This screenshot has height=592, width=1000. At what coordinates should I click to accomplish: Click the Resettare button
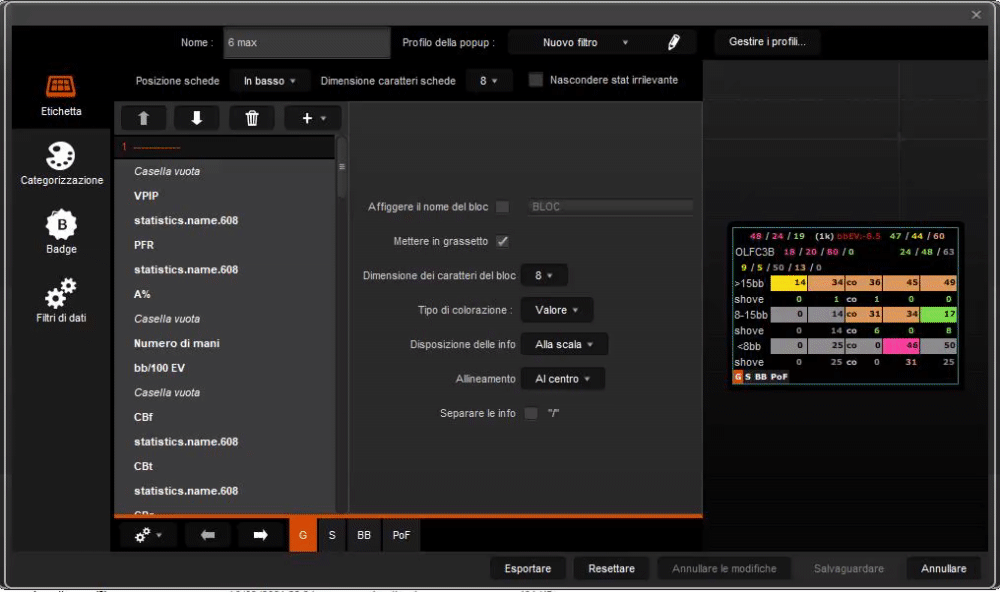[x=611, y=568]
